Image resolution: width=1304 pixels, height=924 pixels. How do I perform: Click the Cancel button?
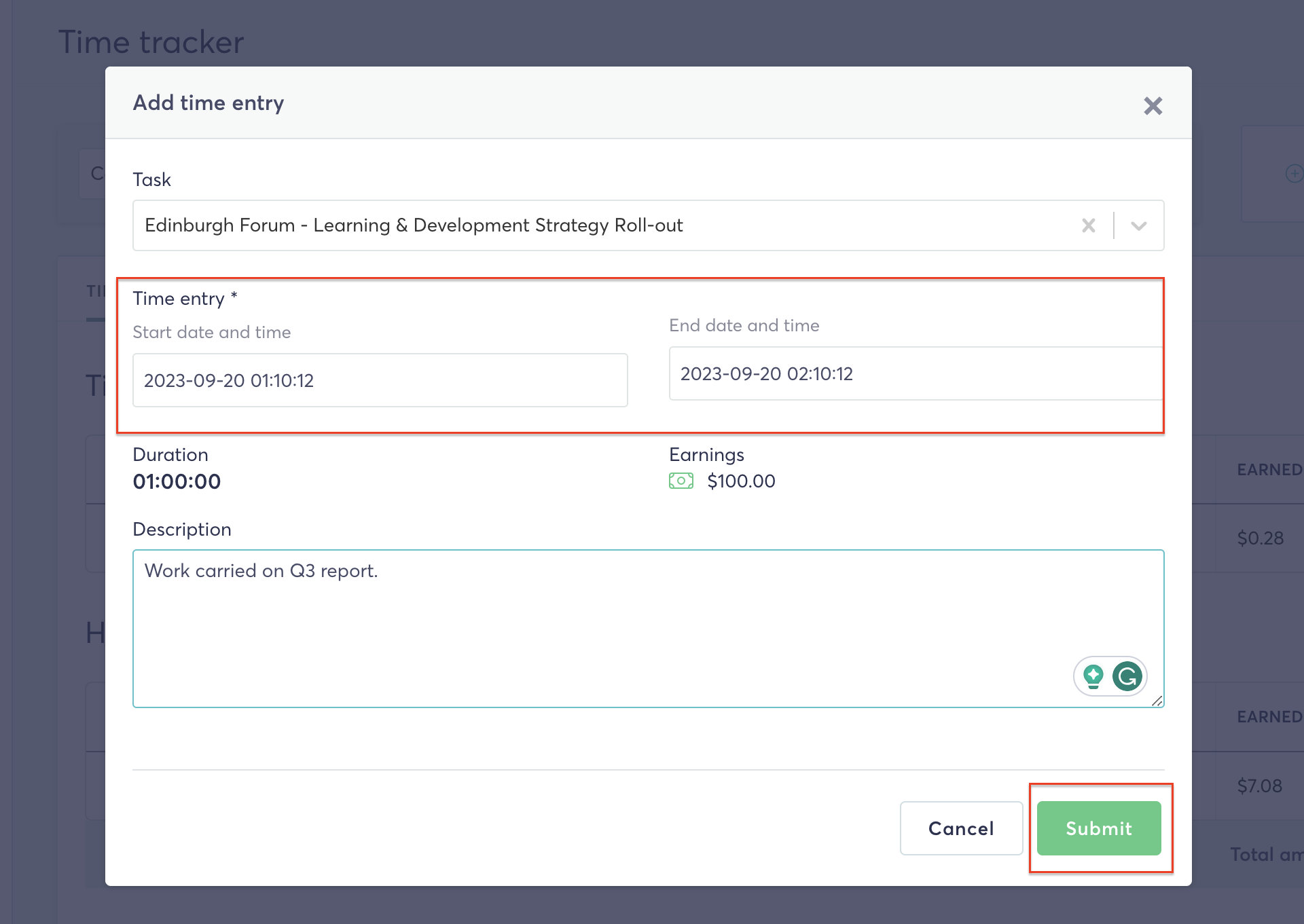click(961, 828)
